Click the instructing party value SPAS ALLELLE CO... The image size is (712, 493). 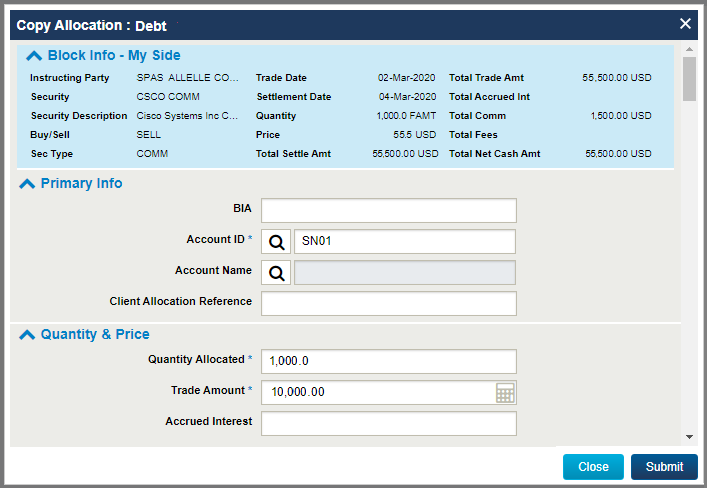pyautogui.click(x=187, y=78)
